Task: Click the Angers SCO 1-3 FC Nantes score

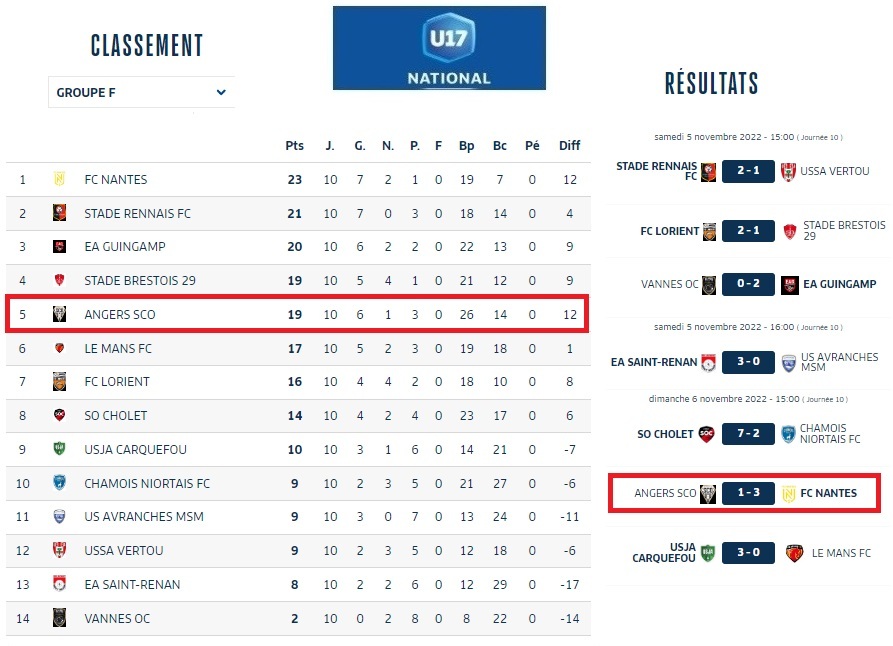Action: [748, 493]
